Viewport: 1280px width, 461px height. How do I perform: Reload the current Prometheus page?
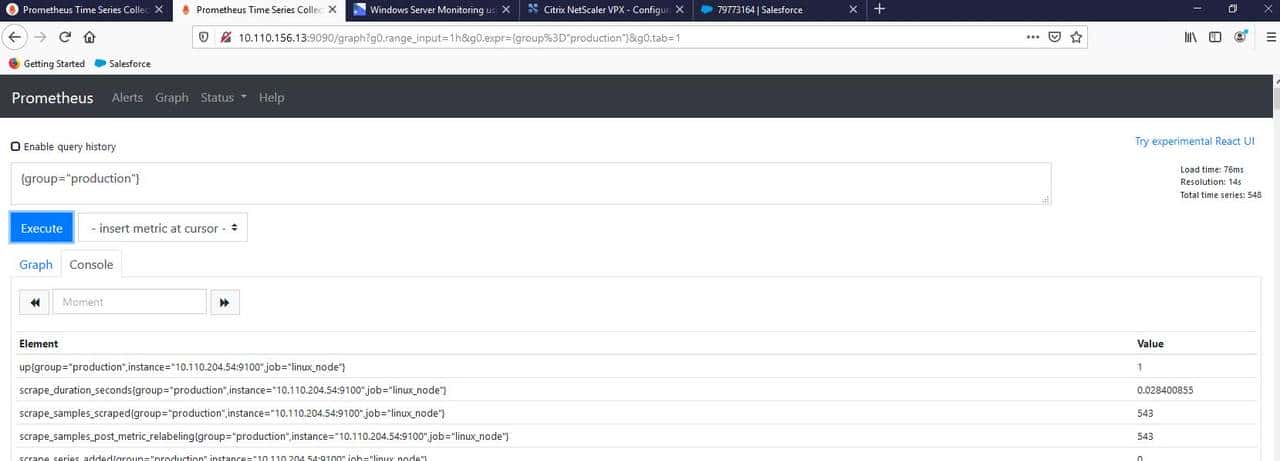(65, 37)
